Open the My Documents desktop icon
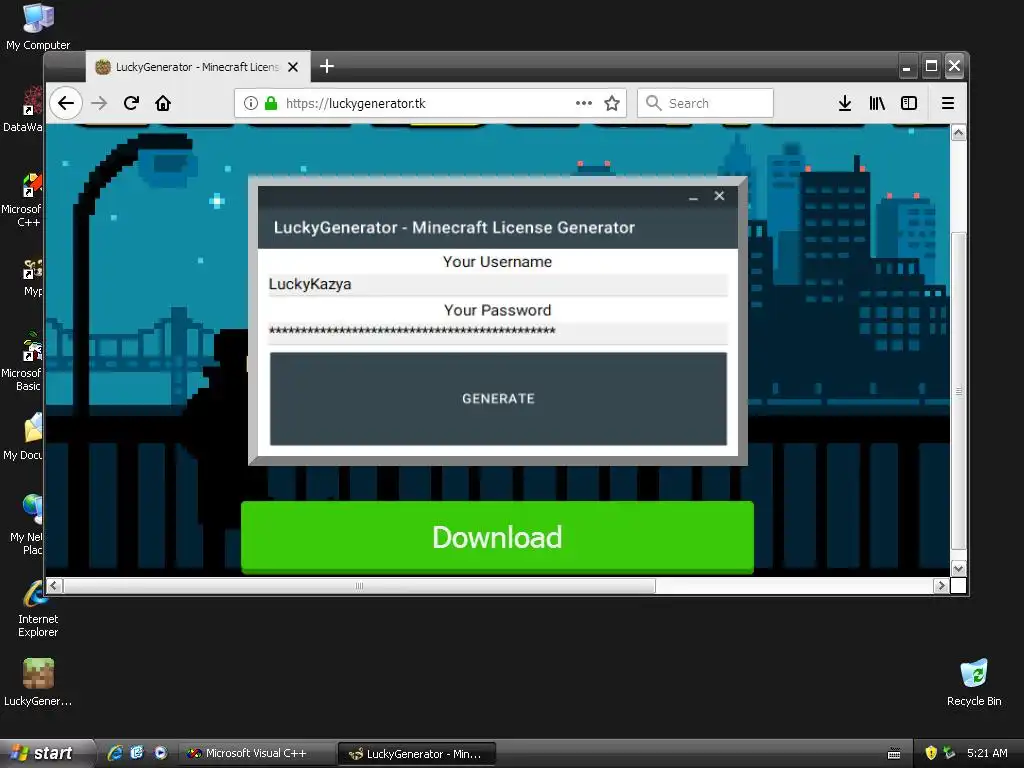 (26, 436)
